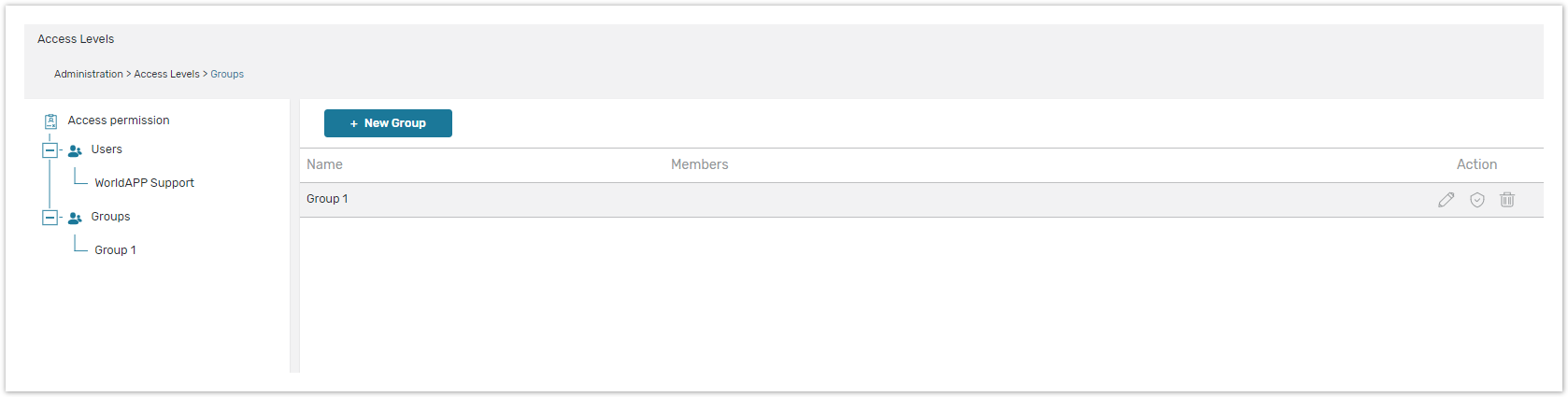Create a group with New Group button
The image size is (1568, 397).
(389, 123)
